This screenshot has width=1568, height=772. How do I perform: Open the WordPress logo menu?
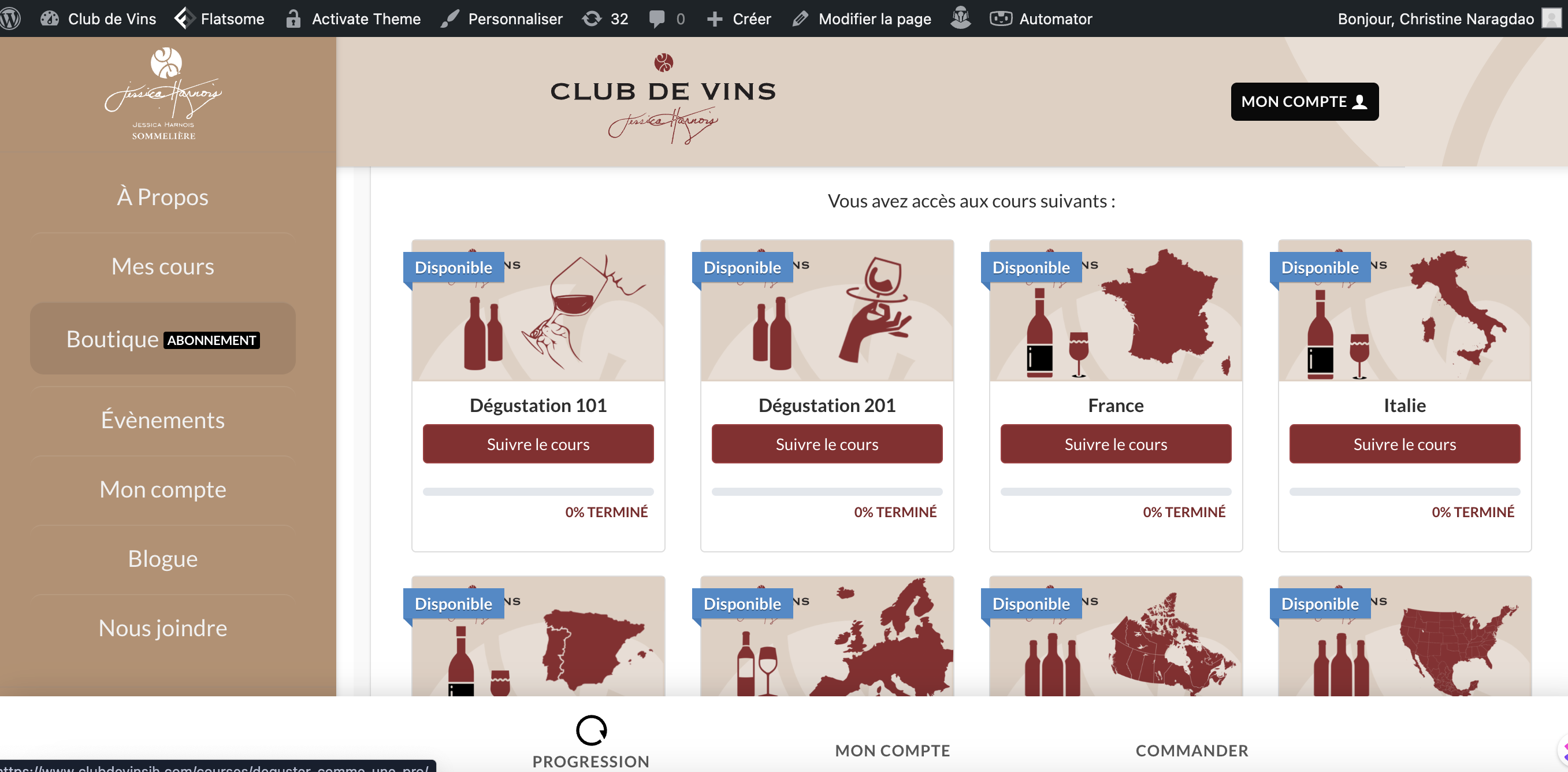(x=10, y=18)
